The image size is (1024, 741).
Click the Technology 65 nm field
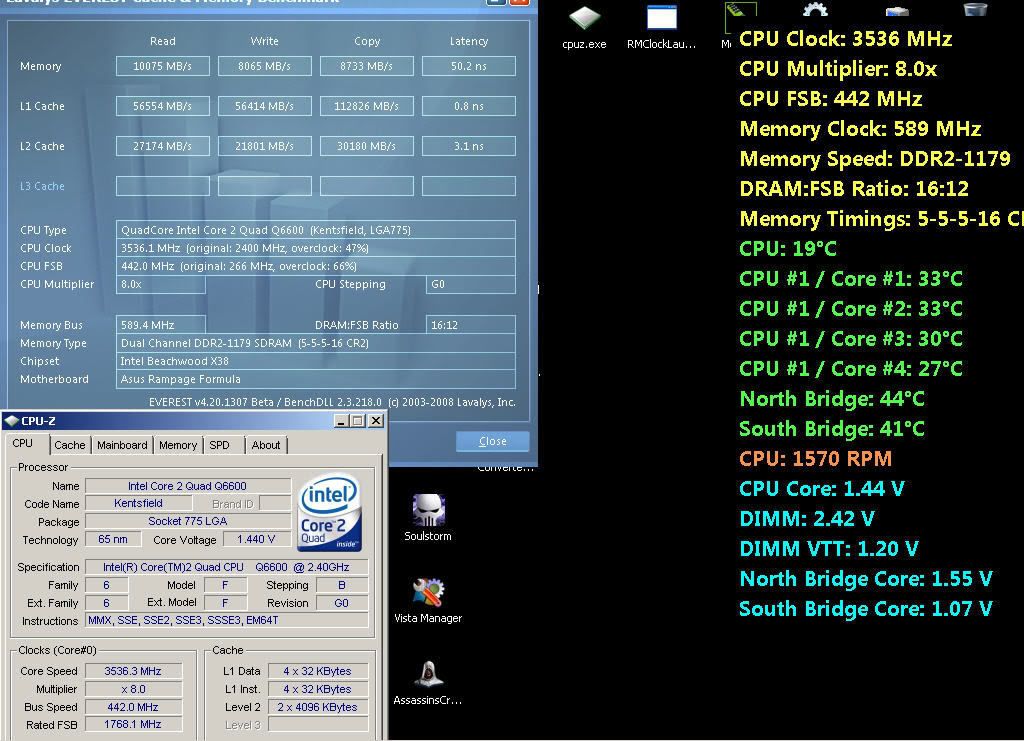pyautogui.click(x=113, y=539)
